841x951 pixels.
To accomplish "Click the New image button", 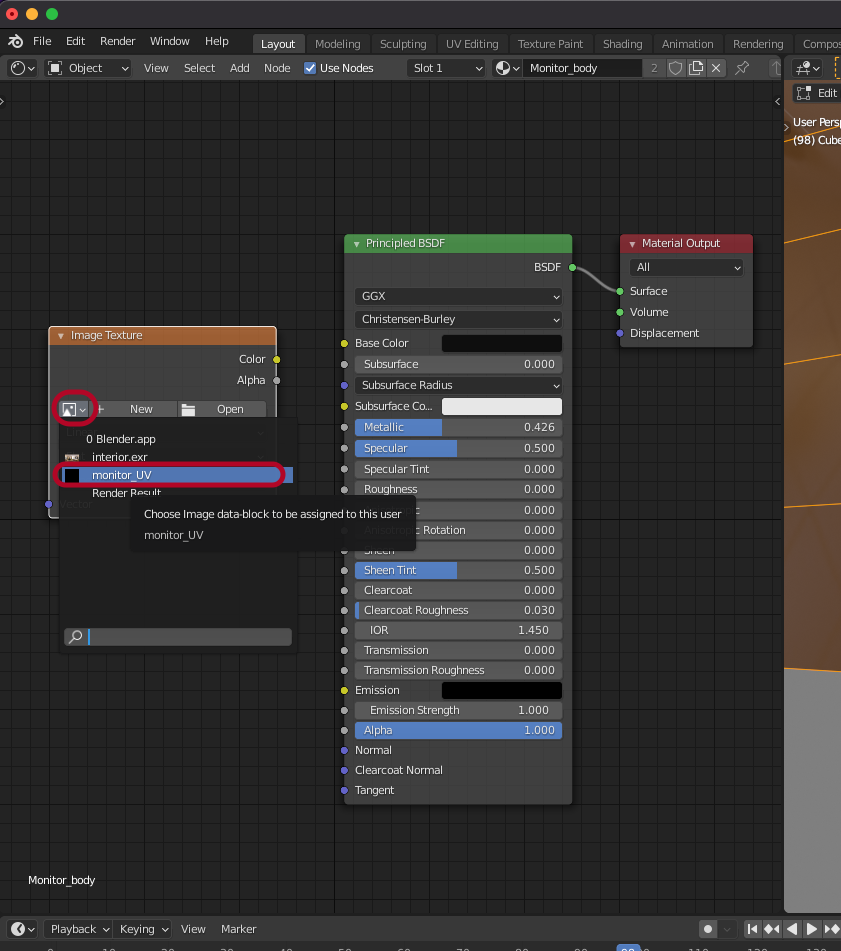I will (135, 409).
